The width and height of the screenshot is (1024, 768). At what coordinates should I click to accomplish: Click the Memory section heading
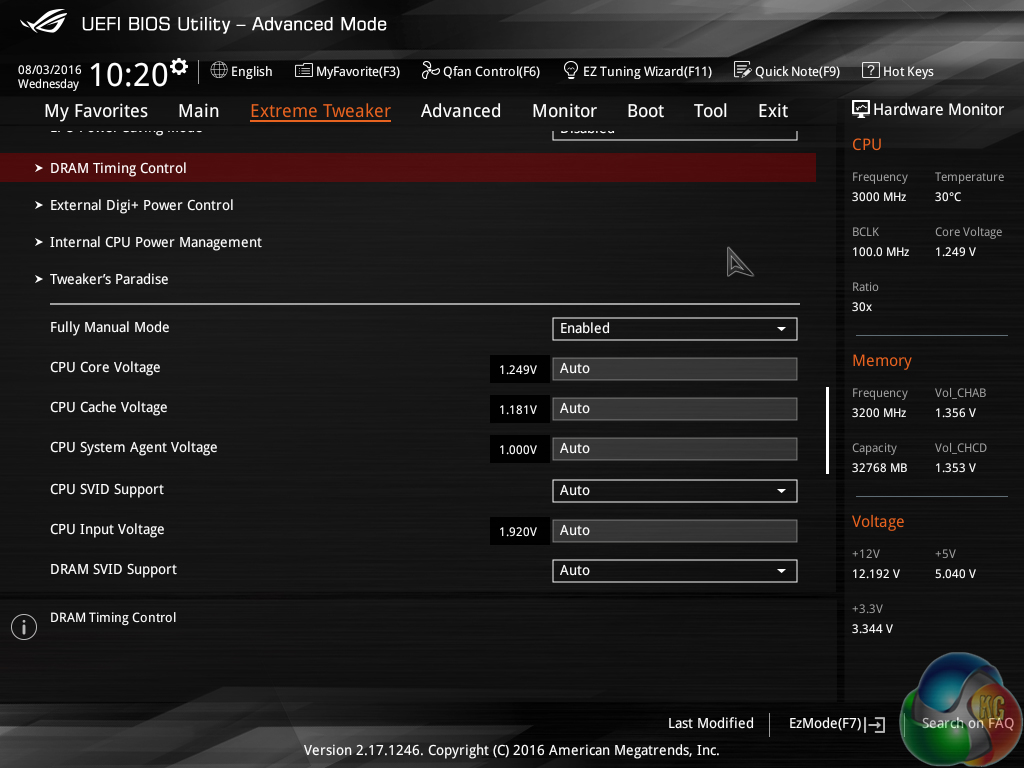click(x=881, y=360)
